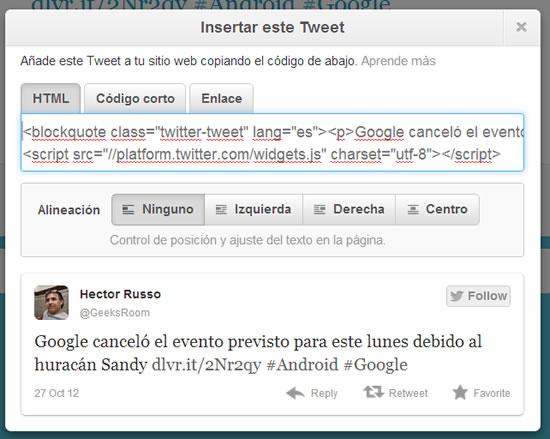Select Ninguno alignment option

pyautogui.click(x=158, y=209)
